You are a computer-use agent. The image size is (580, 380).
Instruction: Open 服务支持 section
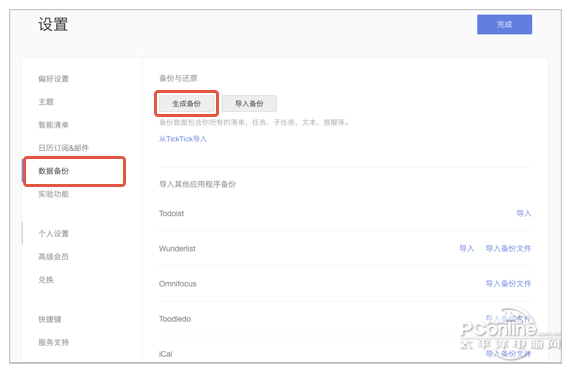click(x=54, y=342)
